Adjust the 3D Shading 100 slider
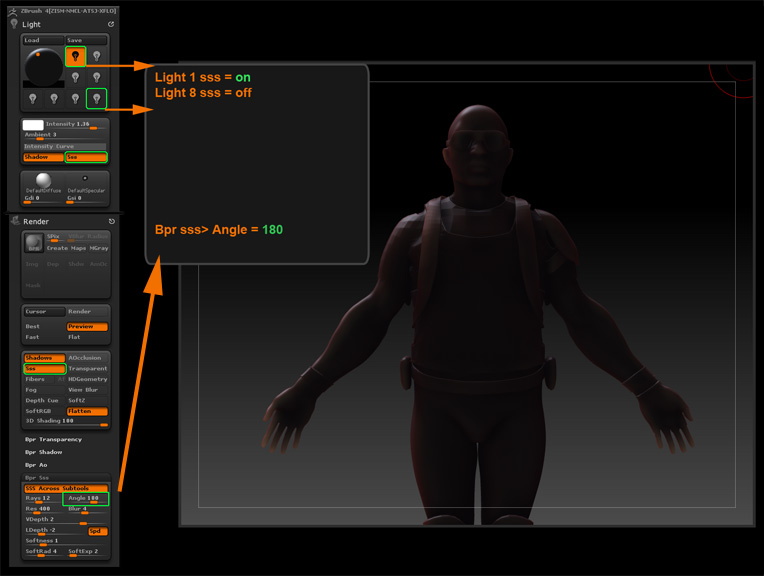The height and width of the screenshot is (576, 764). click(66, 422)
